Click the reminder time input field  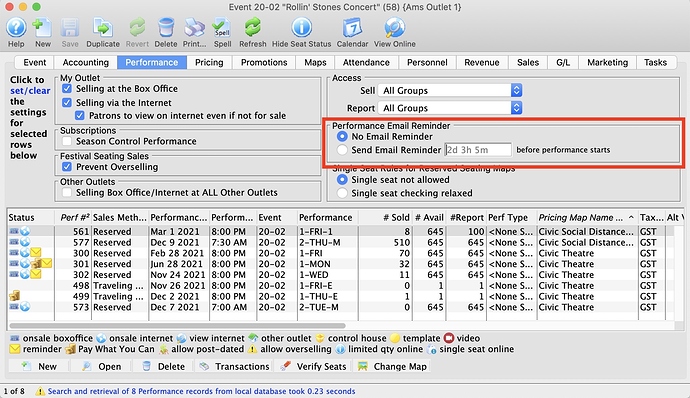pyautogui.click(x=478, y=150)
